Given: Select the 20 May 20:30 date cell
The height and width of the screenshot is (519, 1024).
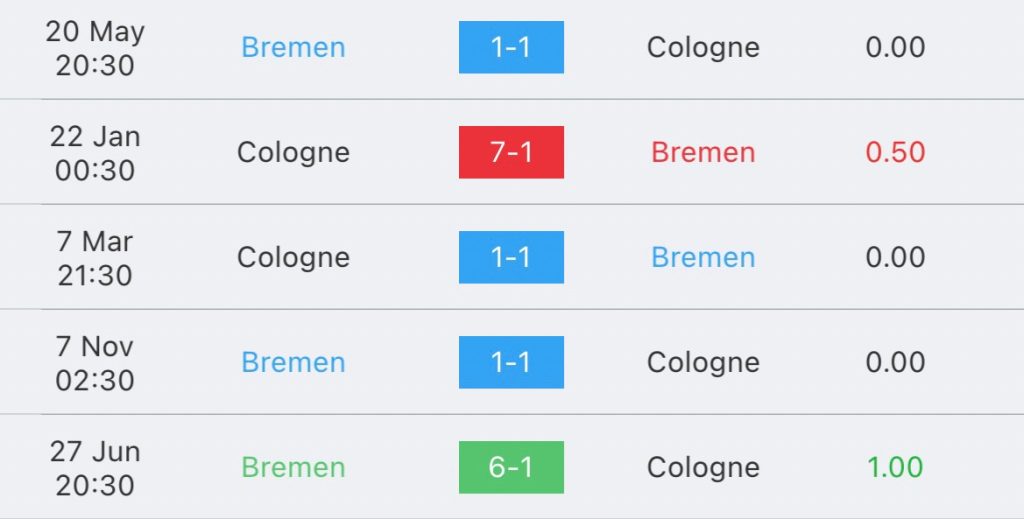Looking at the screenshot, I should click(95, 47).
